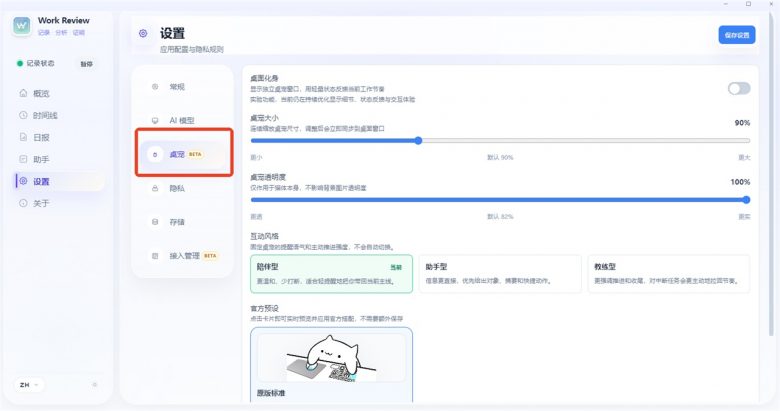Click the 桌宠大小 size slider track
The width and height of the screenshot is (780, 411).
tap(500, 141)
